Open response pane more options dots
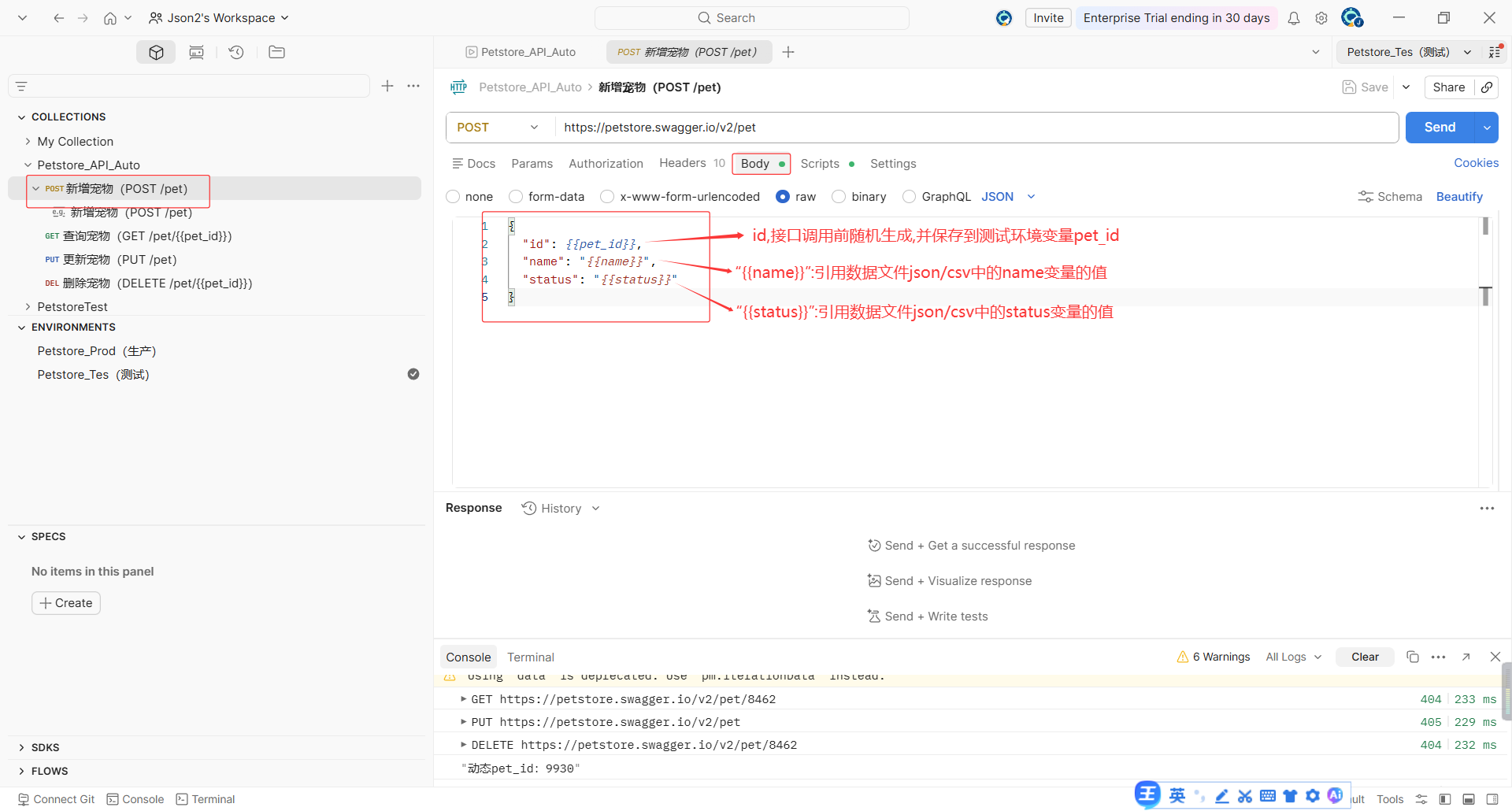Viewport: 1512px width, 811px height. point(1487,509)
